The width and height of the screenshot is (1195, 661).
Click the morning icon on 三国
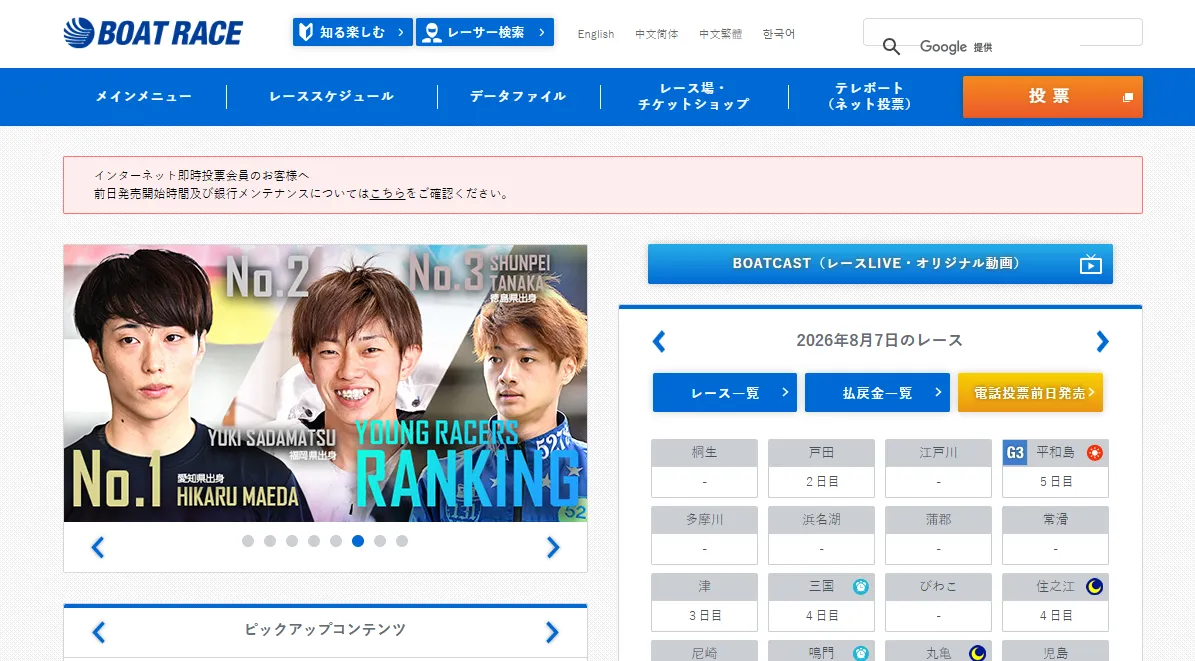pos(860,587)
